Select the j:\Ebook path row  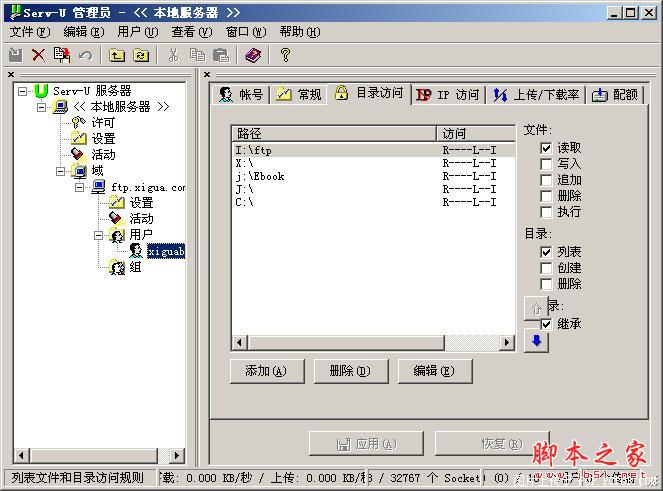point(374,176)
